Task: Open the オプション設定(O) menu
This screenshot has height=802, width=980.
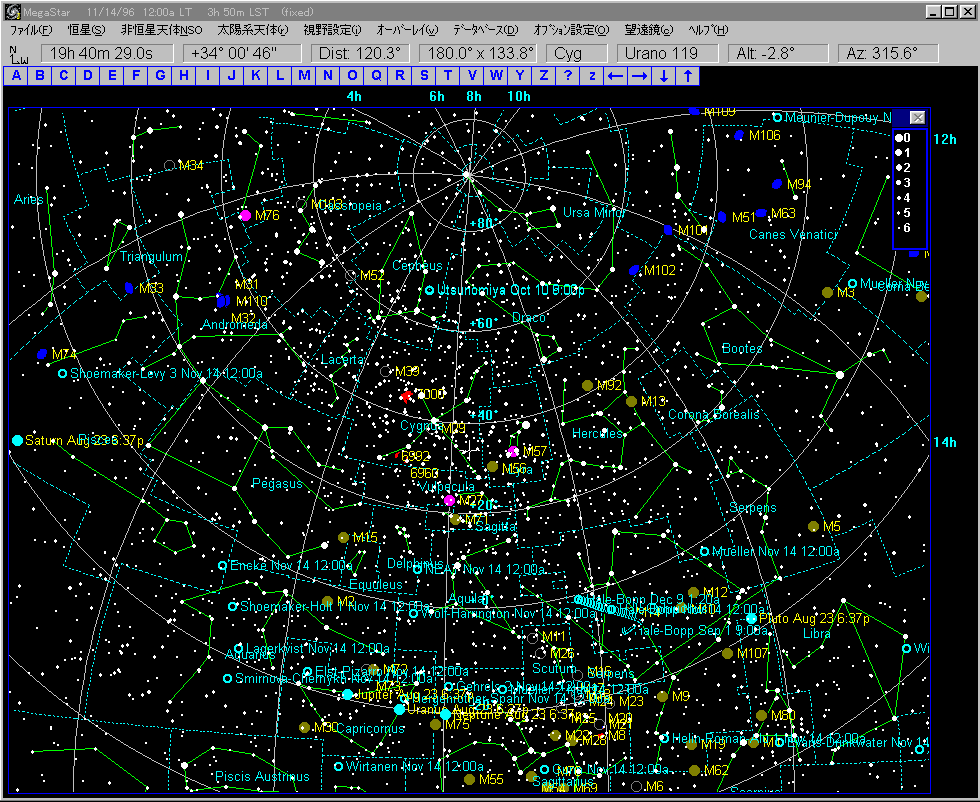Action: click(x=571, y=30)
